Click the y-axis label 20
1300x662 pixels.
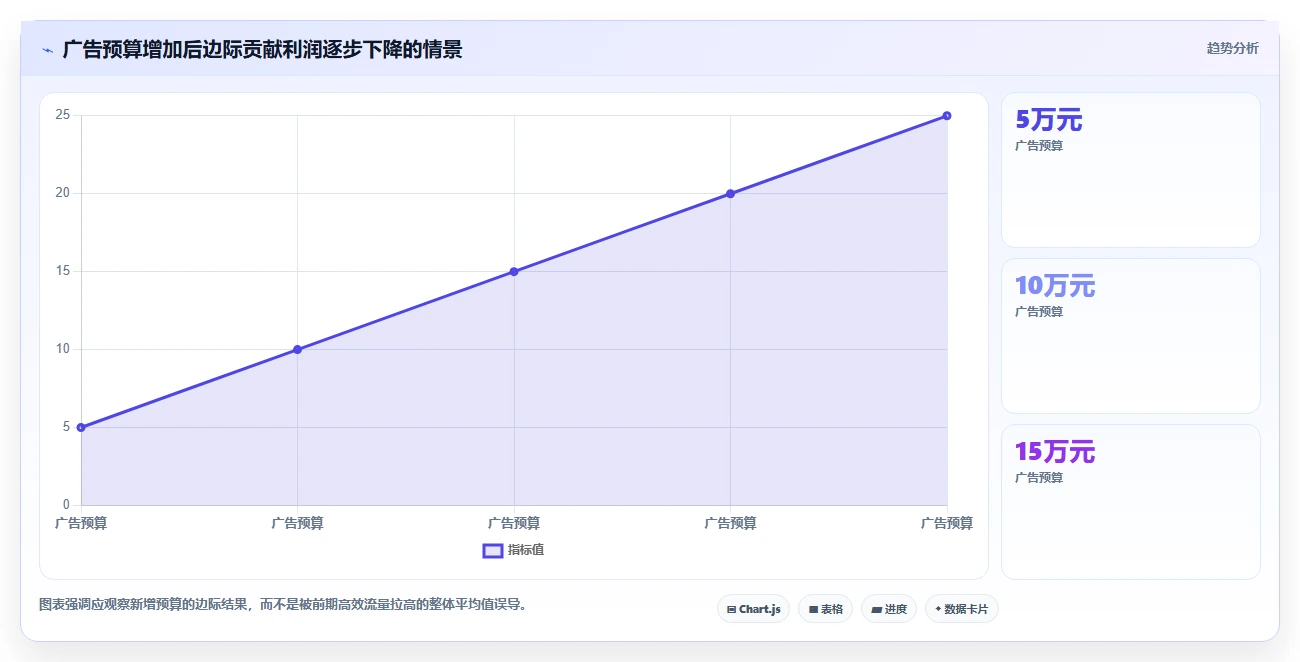[63, 193]
